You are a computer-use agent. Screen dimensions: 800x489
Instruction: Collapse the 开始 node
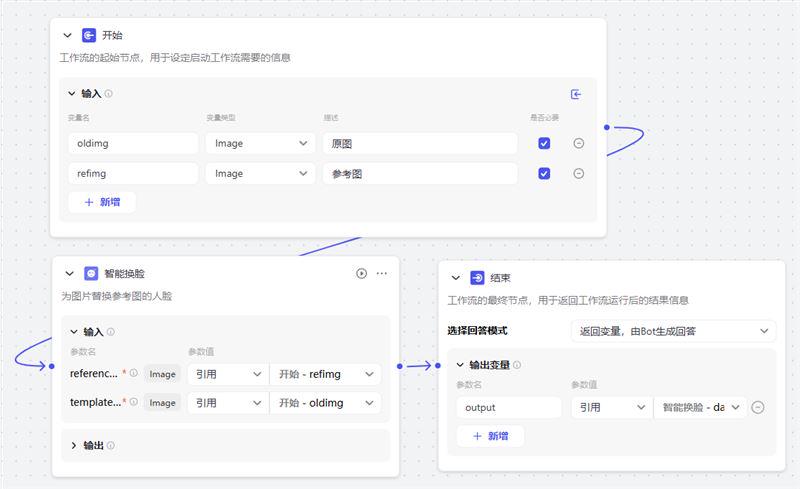[67, 35]
